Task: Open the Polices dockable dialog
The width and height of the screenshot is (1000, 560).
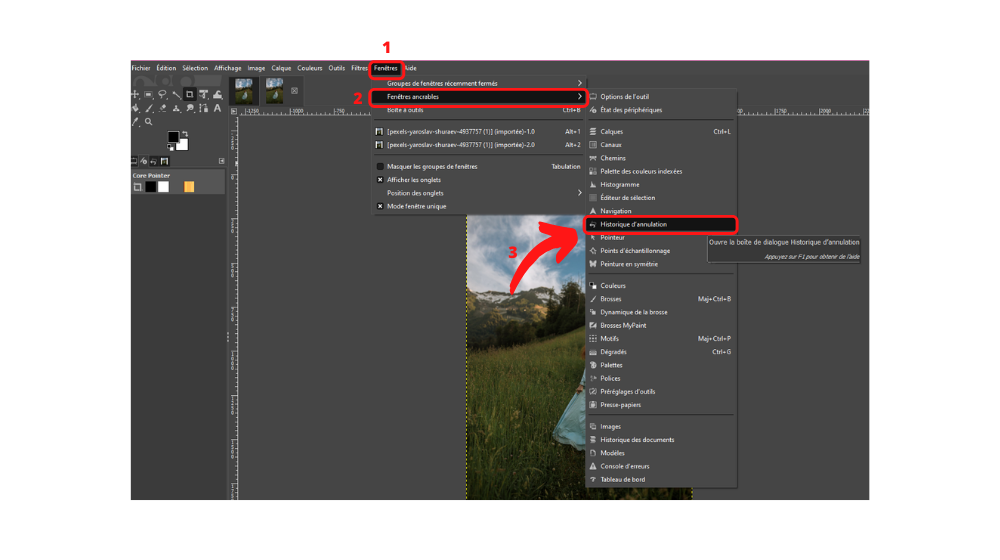Action: click(x=661, y=378)
